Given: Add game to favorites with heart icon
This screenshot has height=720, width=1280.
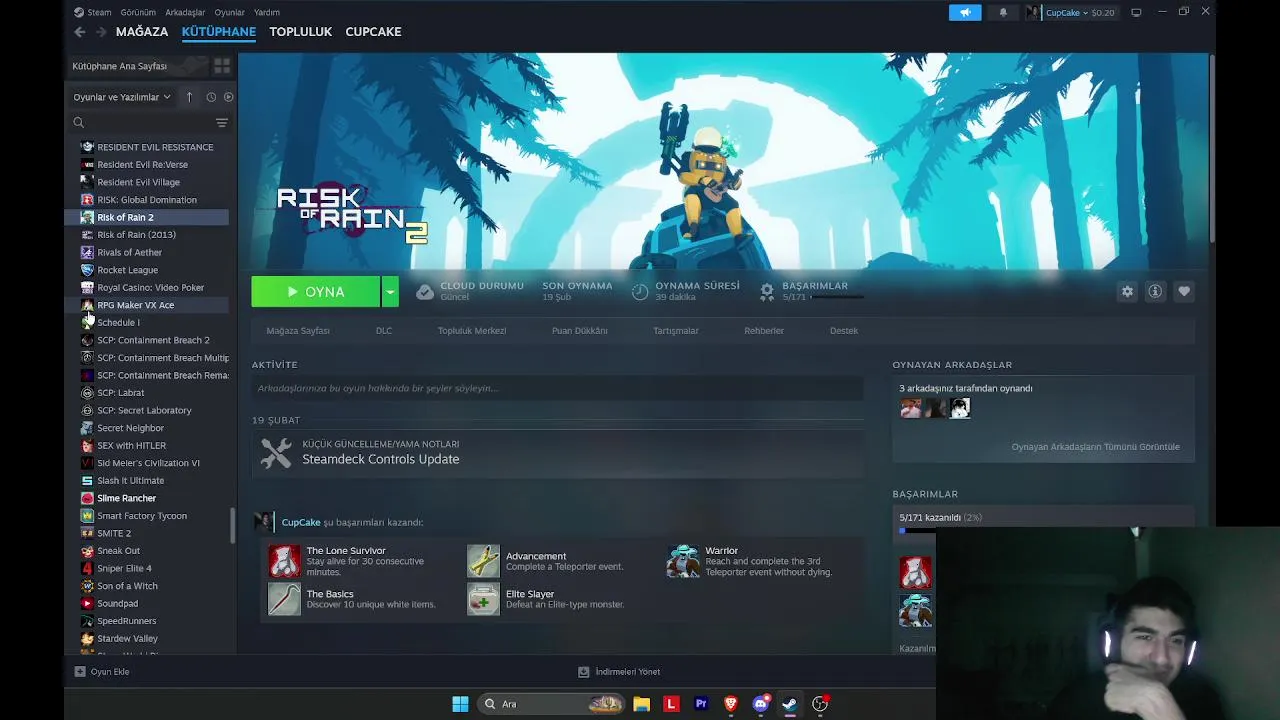Looking at the screenshot, I should (x=1184, y=291).
